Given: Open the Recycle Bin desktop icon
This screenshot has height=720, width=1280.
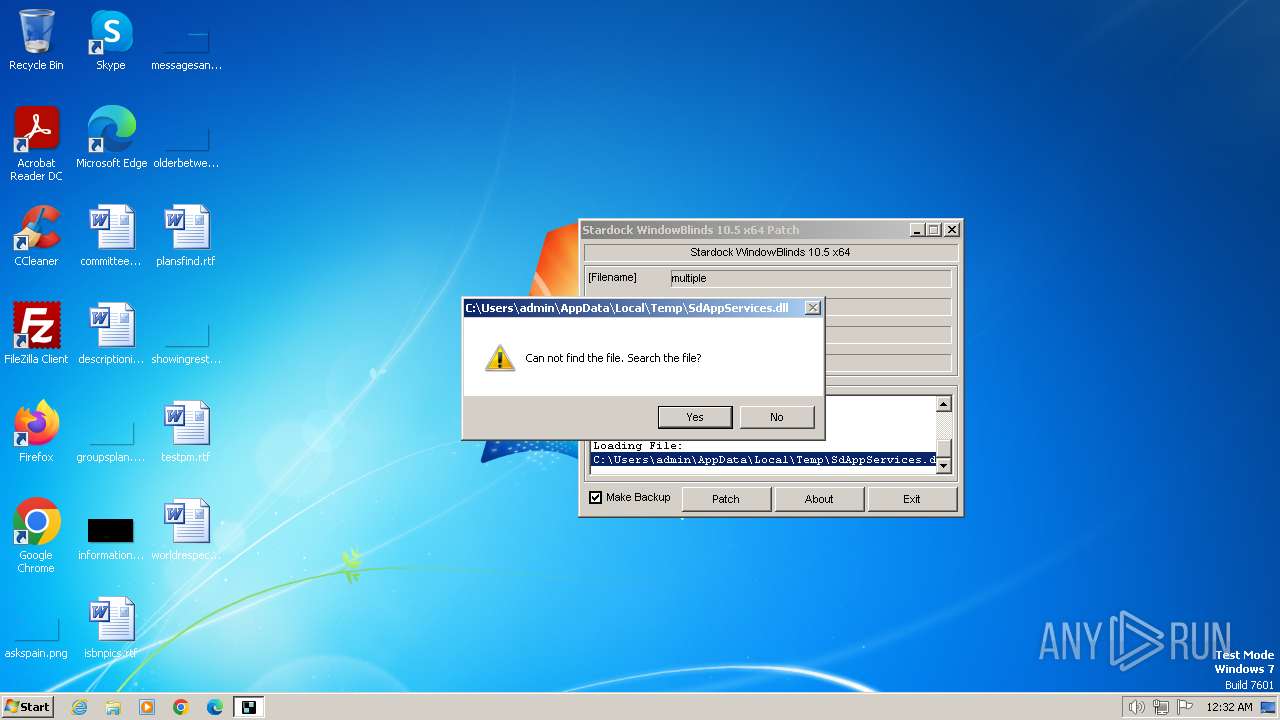Looking at the screenshot, I should pyautogui.click(x=36, y=40).
